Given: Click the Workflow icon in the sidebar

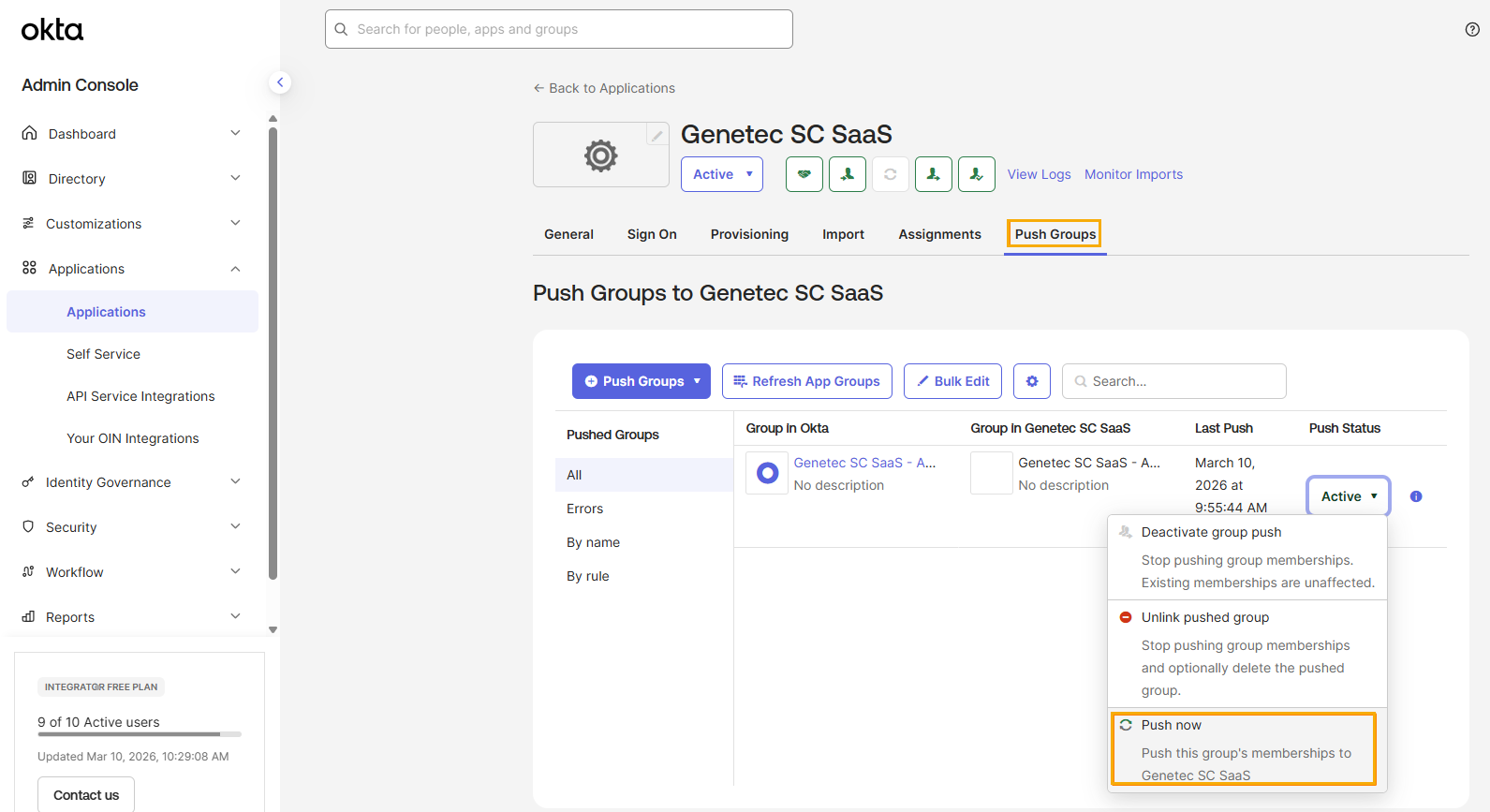Looking at the screenshot, I should pyautogui.click(x=28, y=571).
